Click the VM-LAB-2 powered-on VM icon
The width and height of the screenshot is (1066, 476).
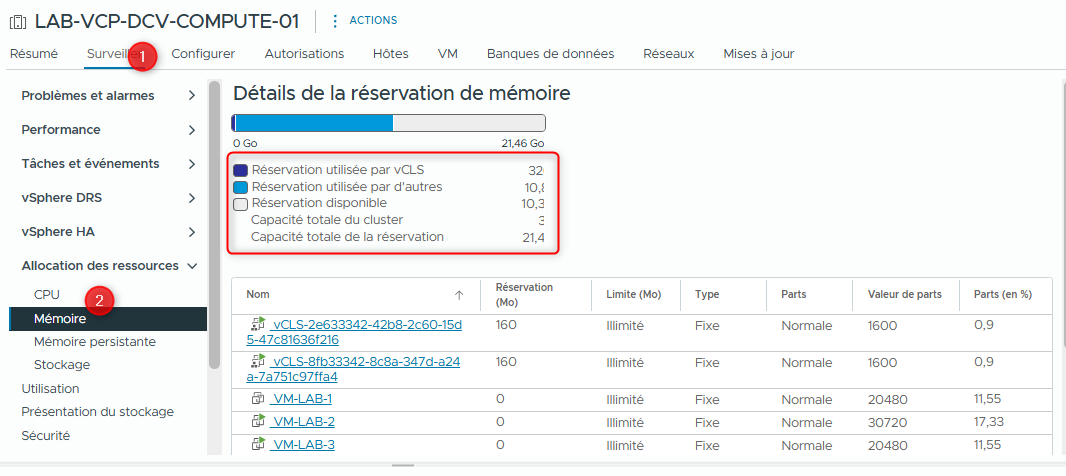point(258,422)
